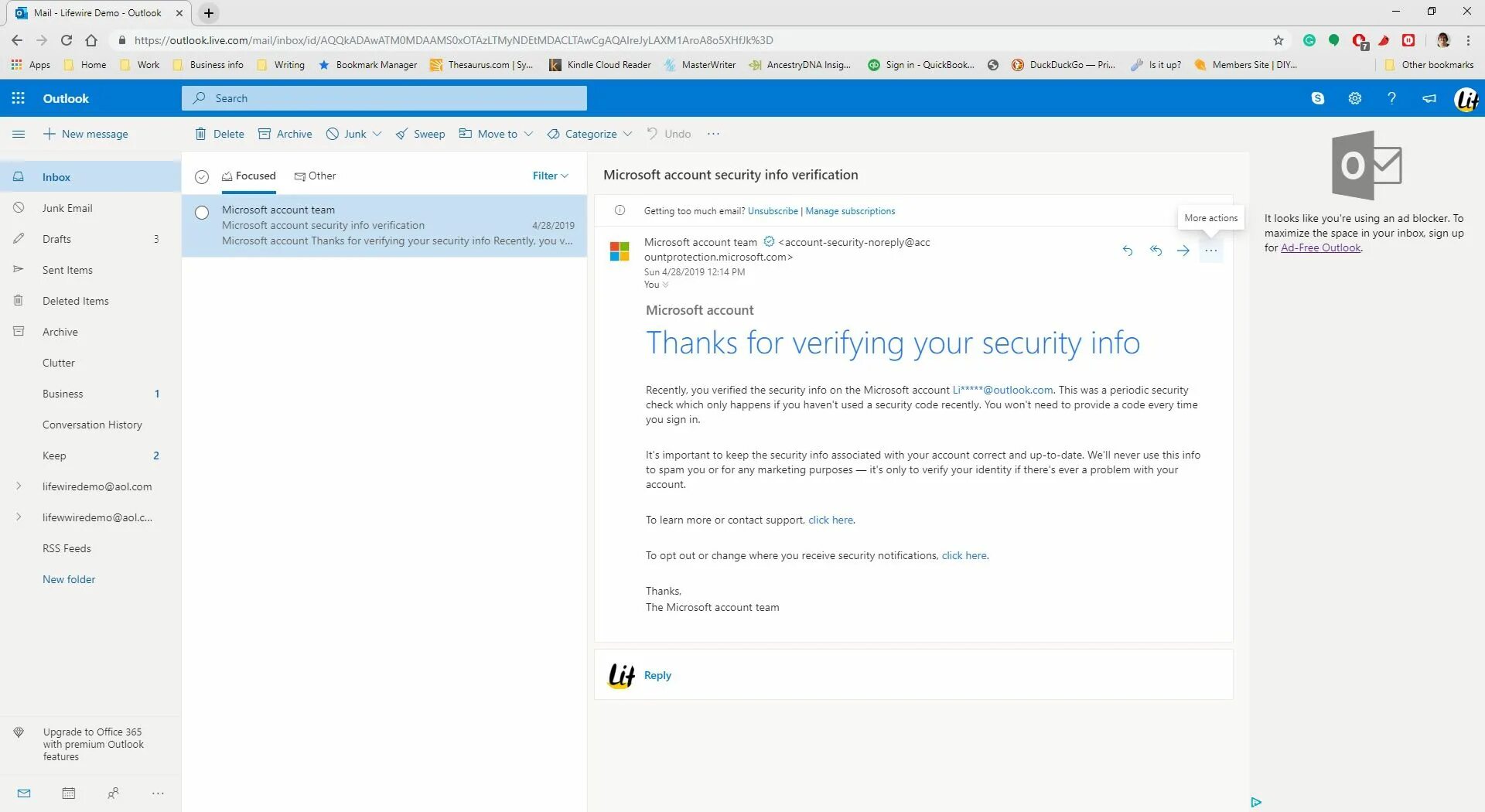Open the Drafts folder

tap(90, 238)
